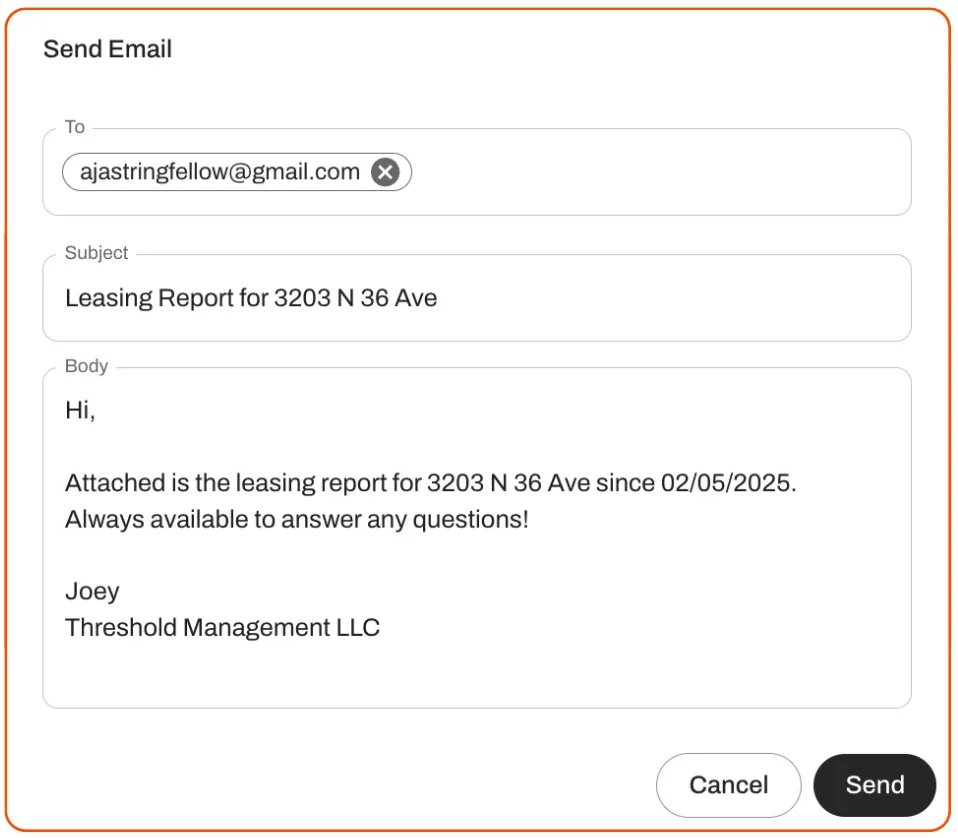Click the "Hi," line in body
This screenshot has height=838, width=958.
pyautogui.click(x=80, y=410)
